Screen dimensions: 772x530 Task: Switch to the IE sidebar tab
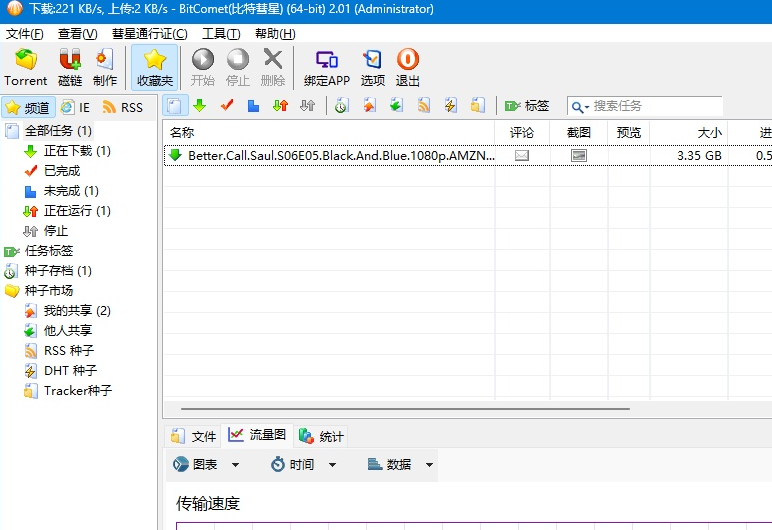click(75, 107)
